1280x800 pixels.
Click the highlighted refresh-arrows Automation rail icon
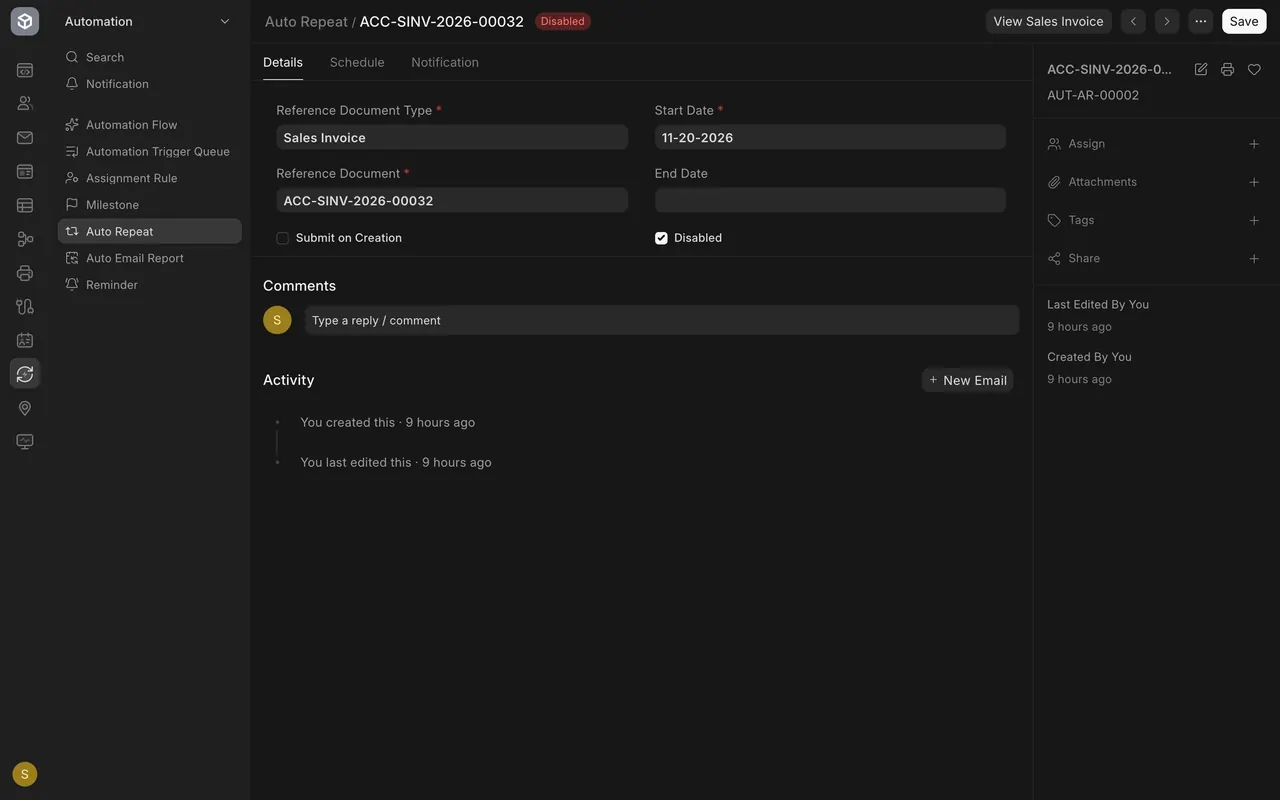click(x=25, y=374)
